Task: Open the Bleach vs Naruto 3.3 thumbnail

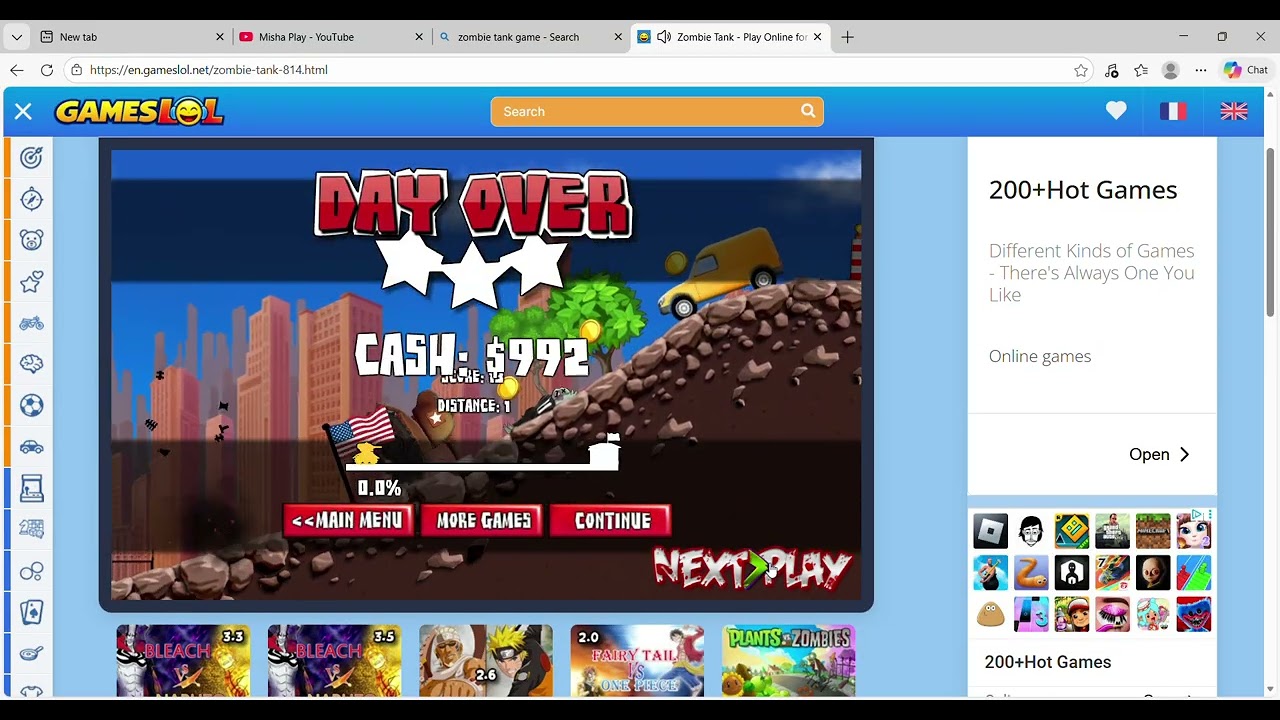Action: coord(183,660)
